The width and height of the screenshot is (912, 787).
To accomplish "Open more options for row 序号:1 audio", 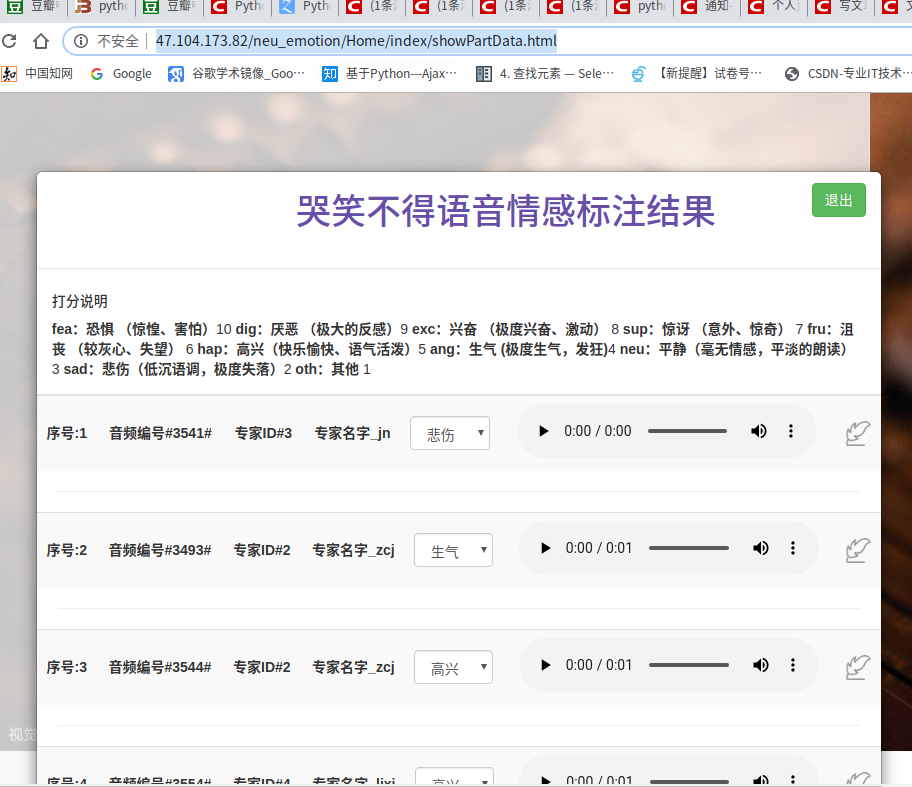I will (x=790, y=431).
